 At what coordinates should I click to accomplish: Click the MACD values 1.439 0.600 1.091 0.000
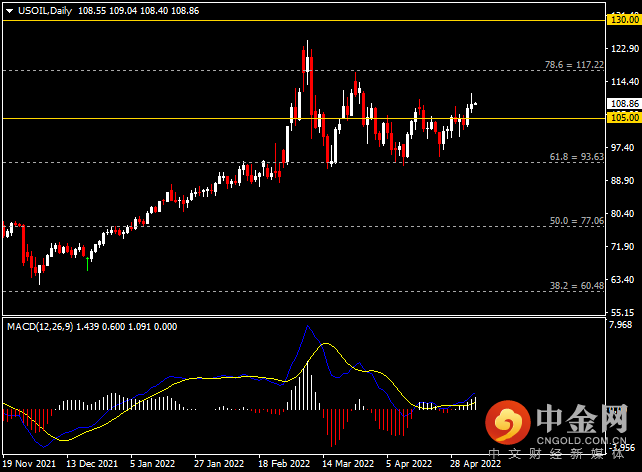pos(127,327)
